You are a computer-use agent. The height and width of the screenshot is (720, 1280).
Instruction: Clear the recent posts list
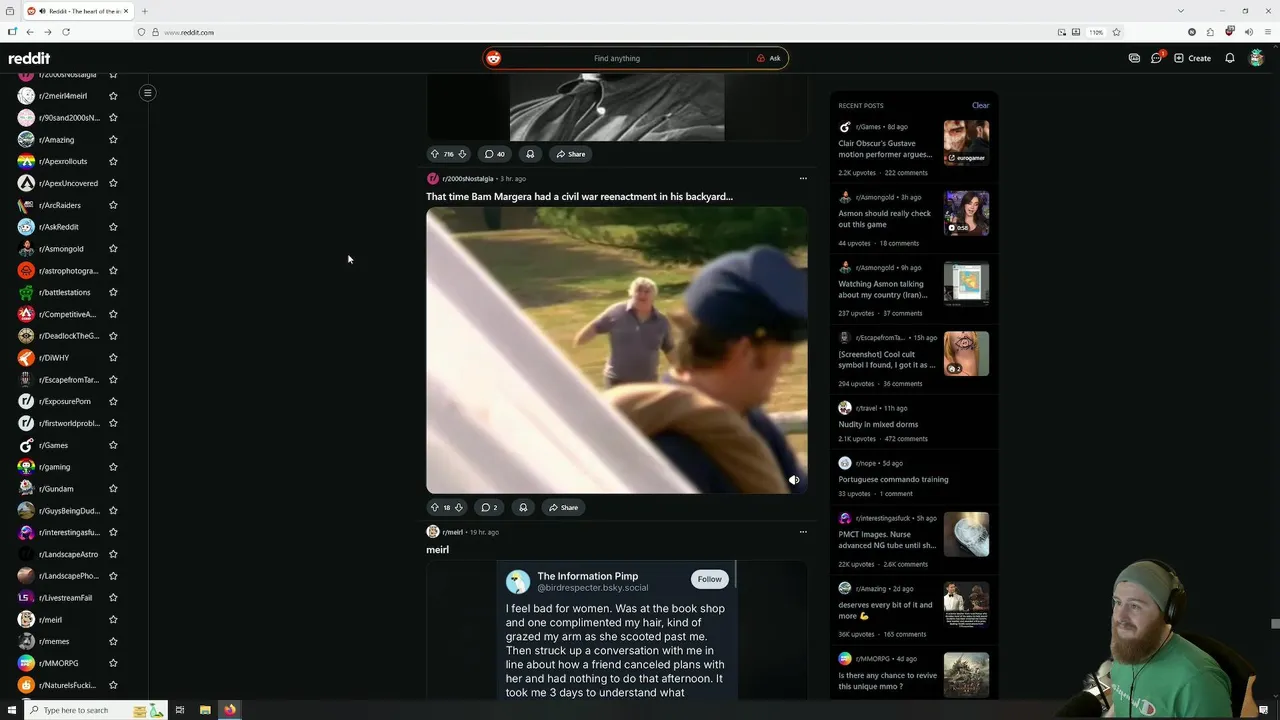[x=980, y=105]
